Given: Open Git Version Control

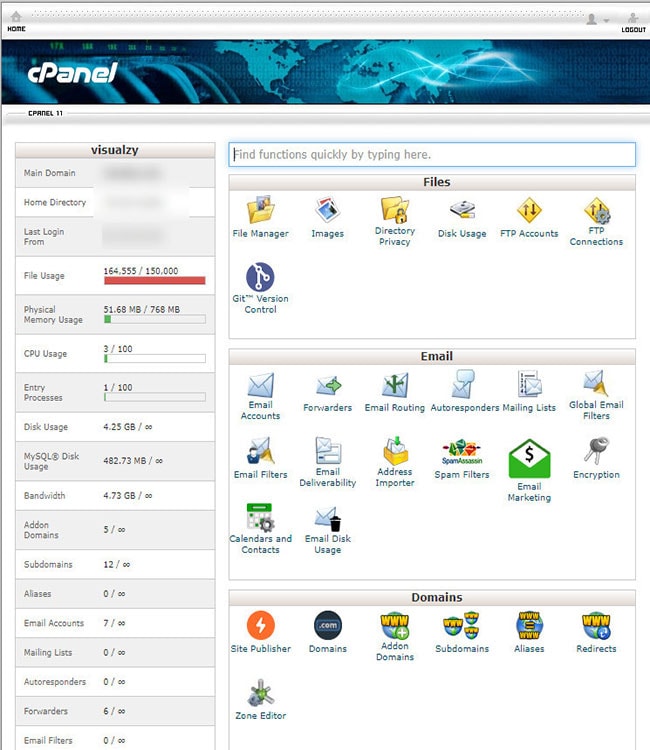Looking at the screenshot, I should point(260,276).
